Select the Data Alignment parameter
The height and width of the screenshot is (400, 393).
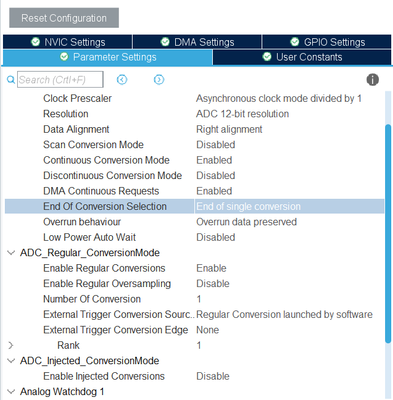click(x=76, y=129)
